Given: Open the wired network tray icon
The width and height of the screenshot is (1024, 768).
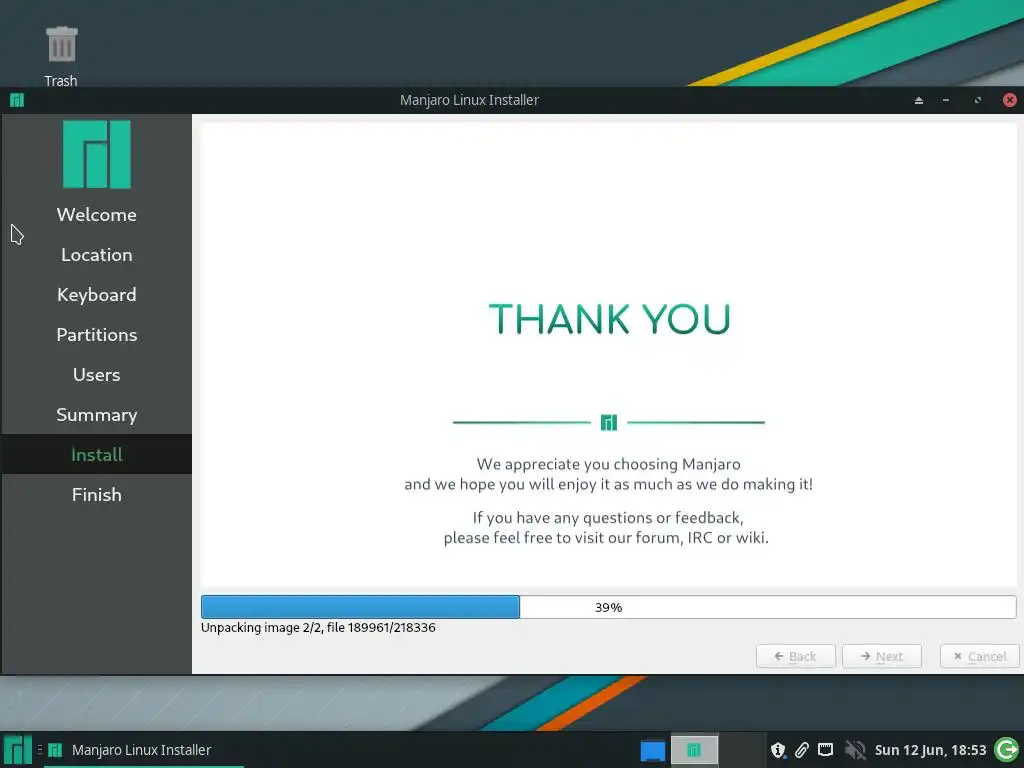Looking at the screenshot, I should pos(825,750).
